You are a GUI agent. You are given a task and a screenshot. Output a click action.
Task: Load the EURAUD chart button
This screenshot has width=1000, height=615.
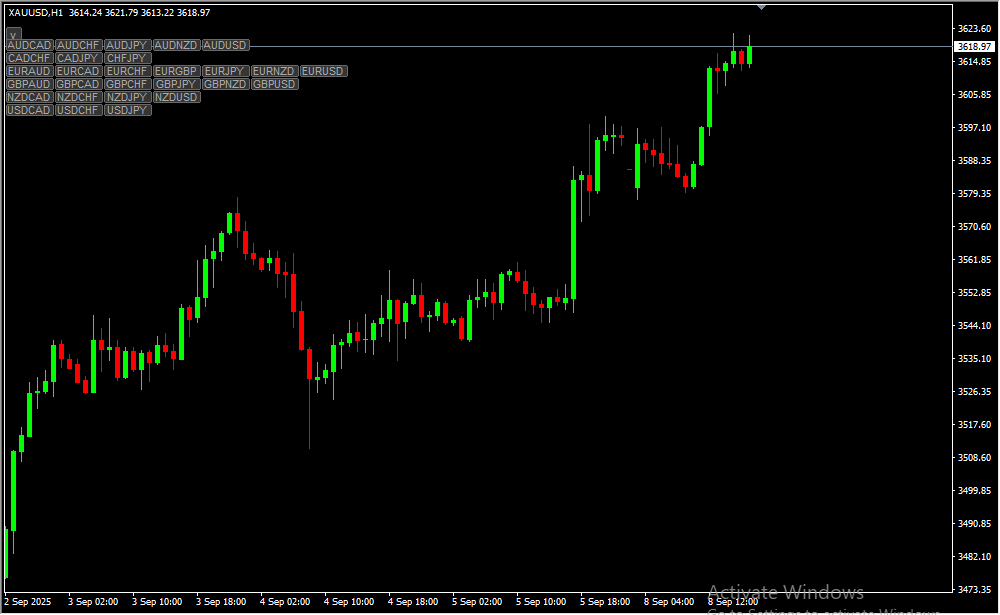coord(29,72)
